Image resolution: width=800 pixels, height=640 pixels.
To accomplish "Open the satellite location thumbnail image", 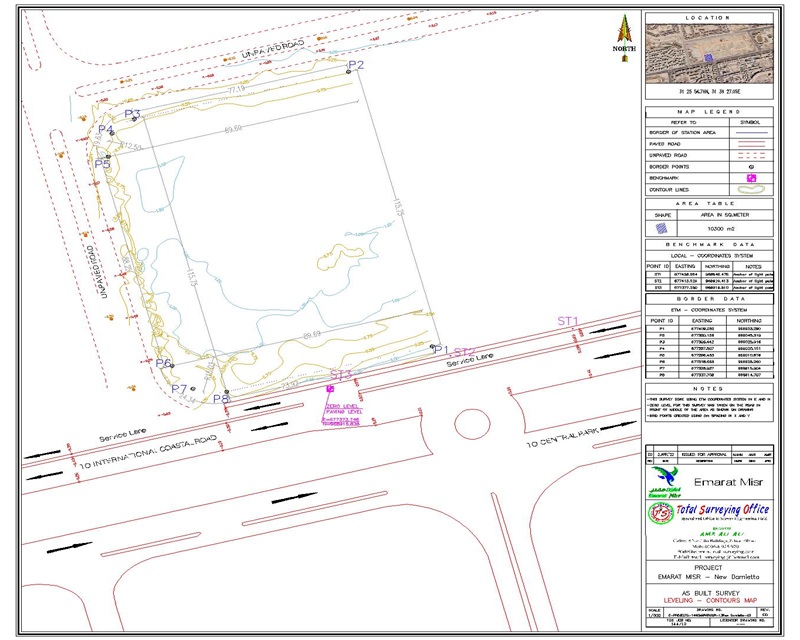I will pyautogui.click(x=709, y=54).
